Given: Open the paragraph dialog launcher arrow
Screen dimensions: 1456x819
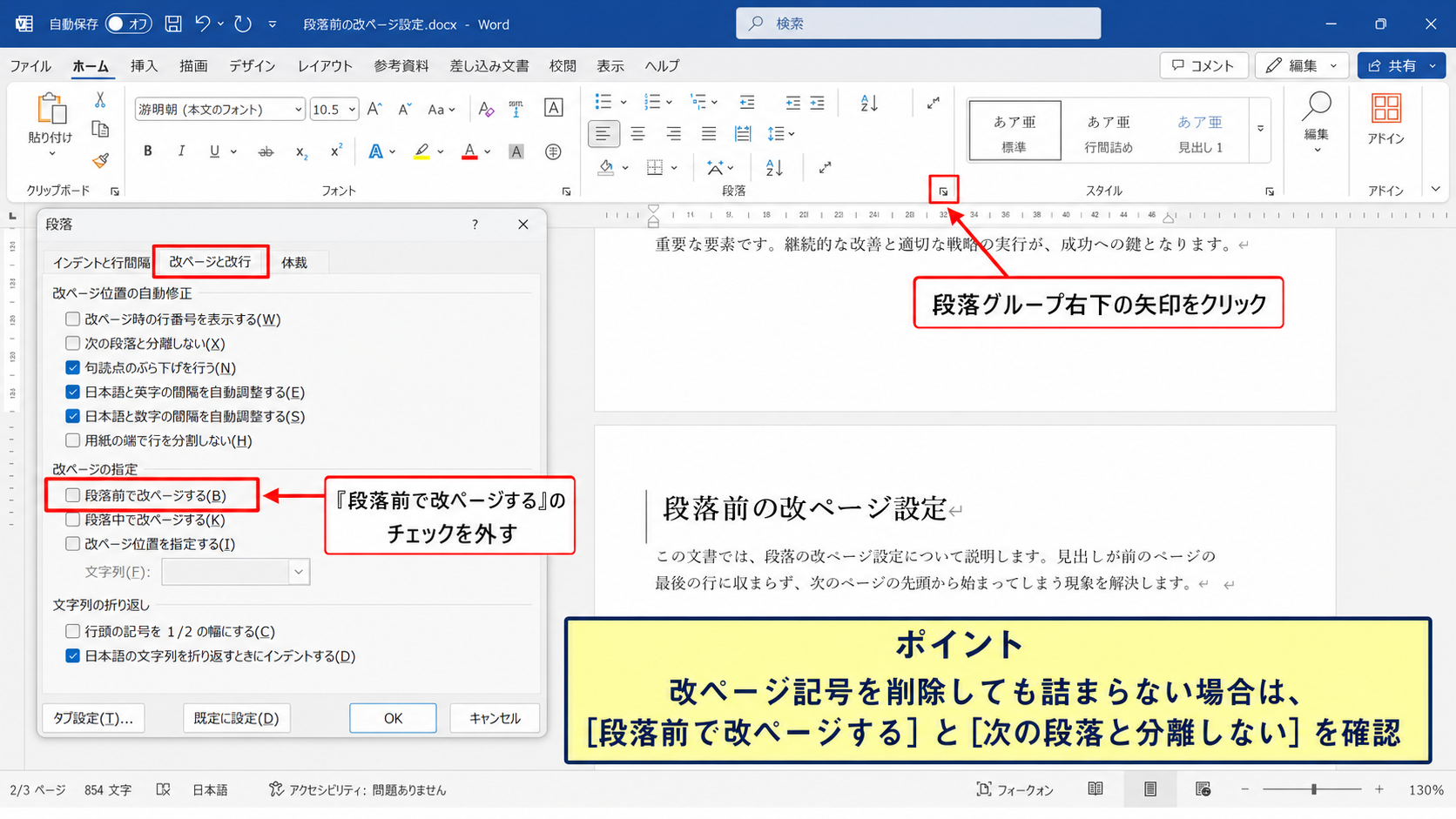Looking at the screenshot, I should (943, 191).
